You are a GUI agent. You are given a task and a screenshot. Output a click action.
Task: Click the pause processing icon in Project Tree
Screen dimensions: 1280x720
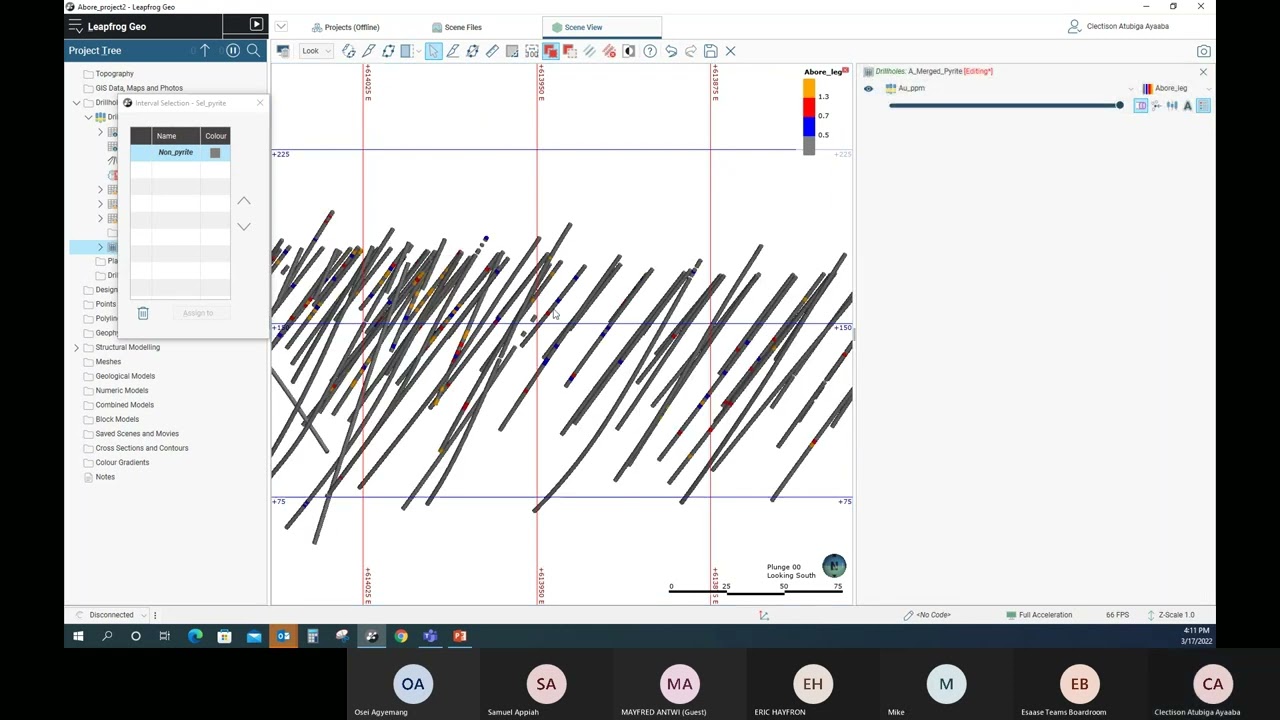[233, 50]
